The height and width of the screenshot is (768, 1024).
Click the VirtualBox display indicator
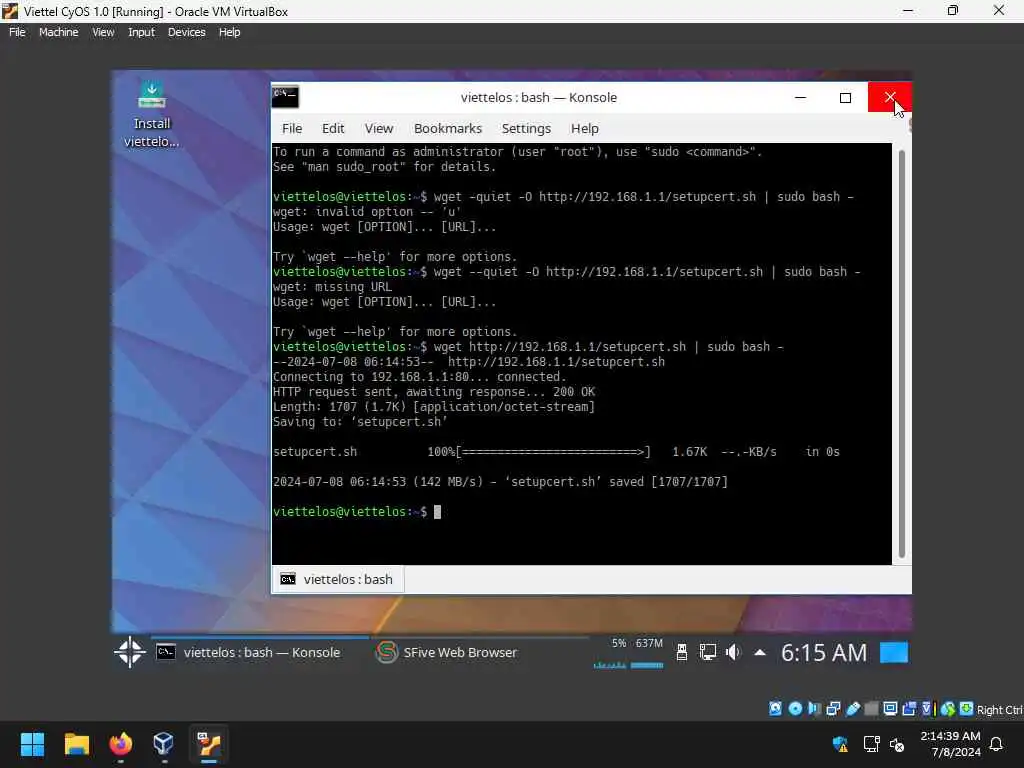click(x=890, y=709)
